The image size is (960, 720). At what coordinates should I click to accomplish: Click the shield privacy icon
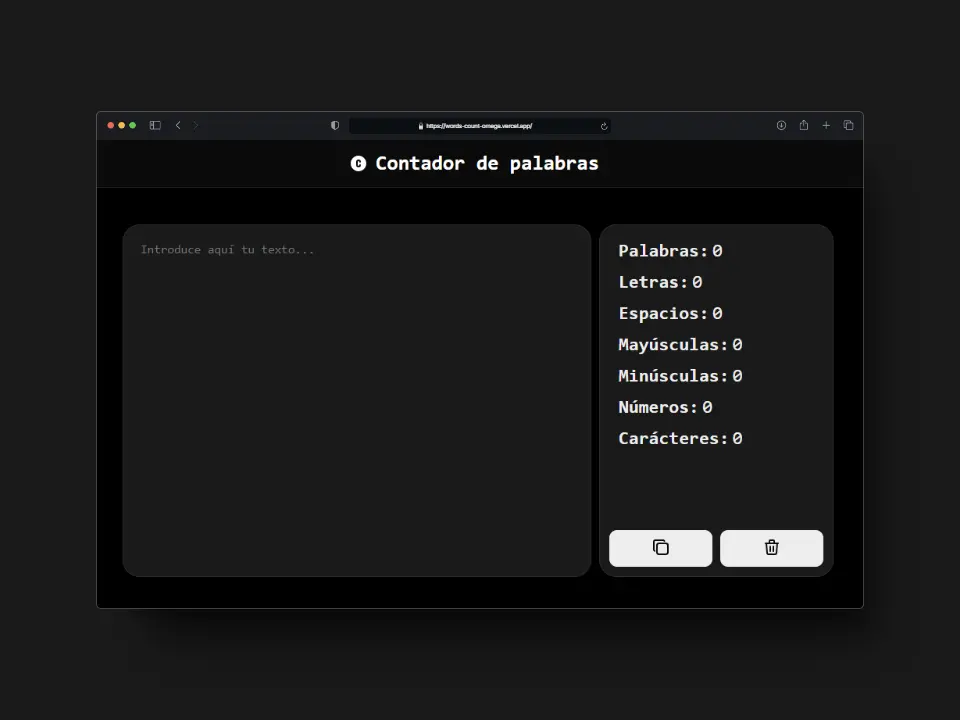point(334,125)
